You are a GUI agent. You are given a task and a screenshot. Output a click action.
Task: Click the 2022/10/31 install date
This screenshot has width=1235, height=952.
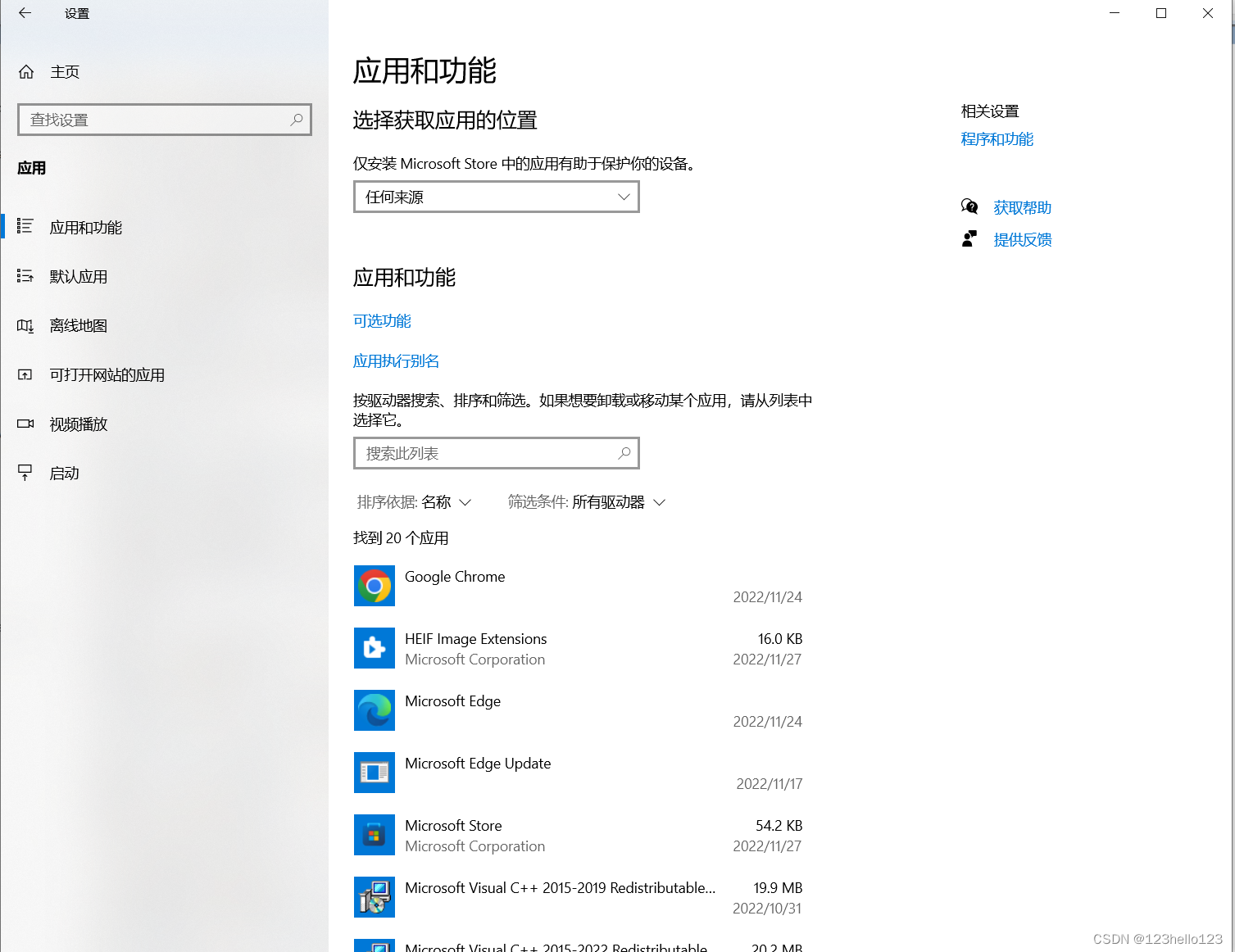(767, 909)
